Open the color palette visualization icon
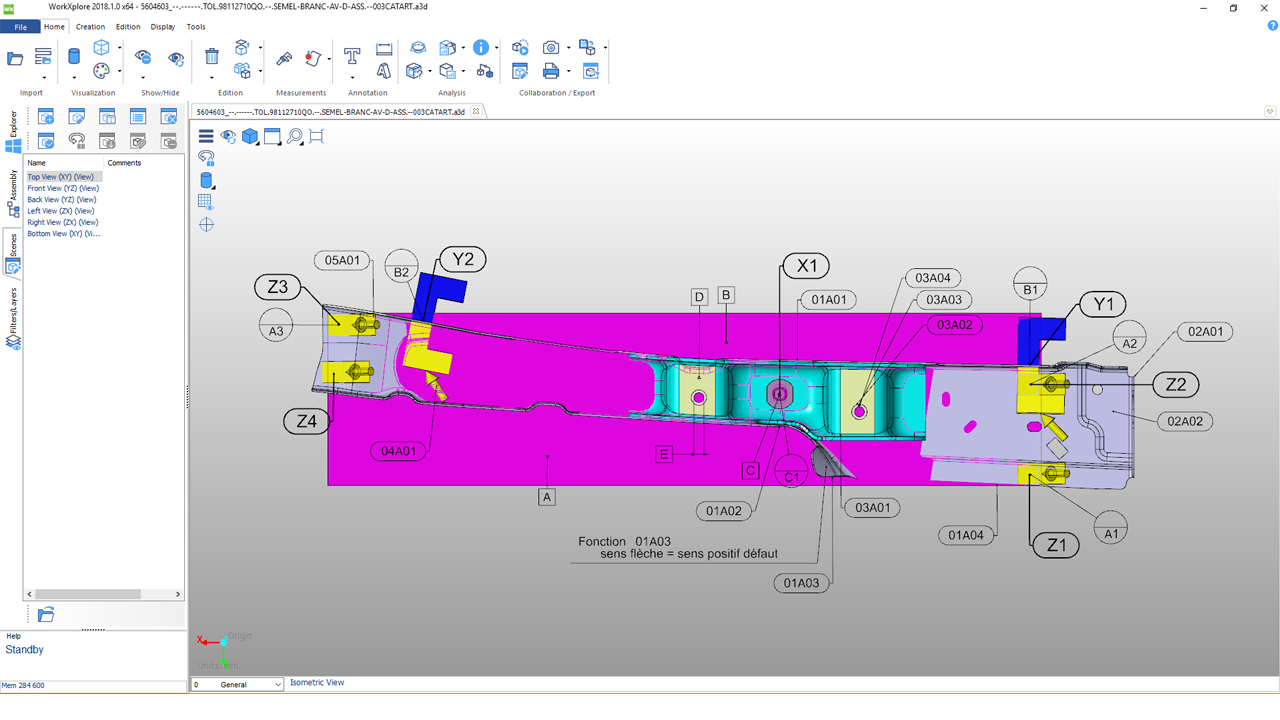Viewport: 1280px width, 720px height. tap(101, 71)
